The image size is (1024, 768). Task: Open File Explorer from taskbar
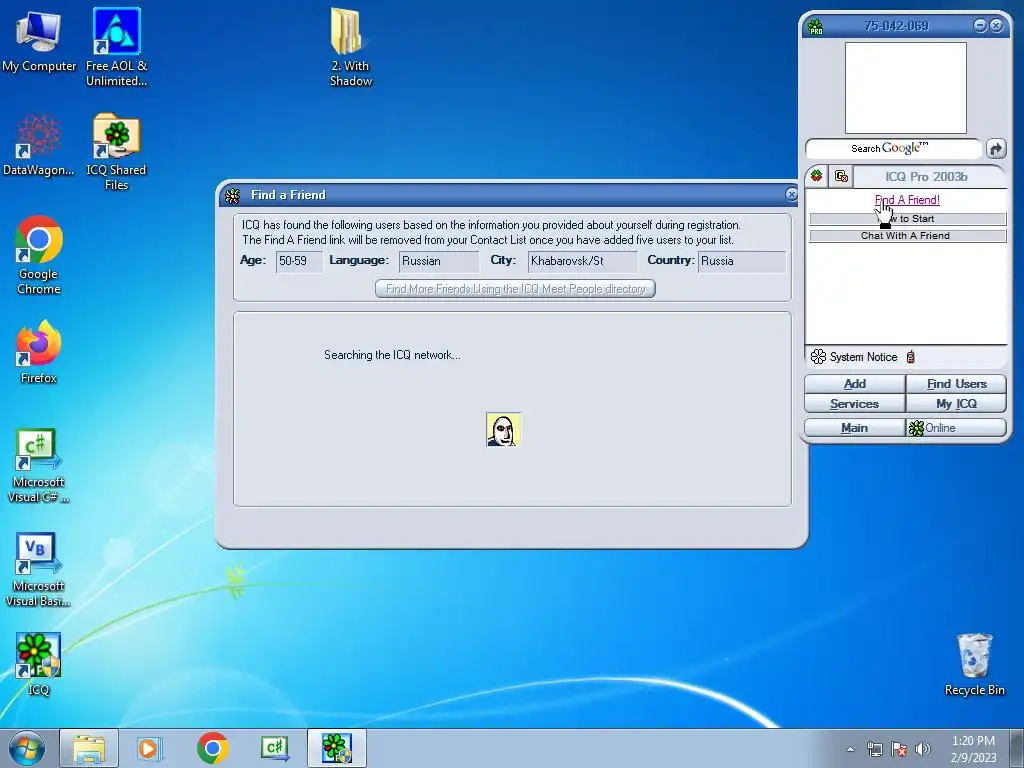click(x=89, y=748)
